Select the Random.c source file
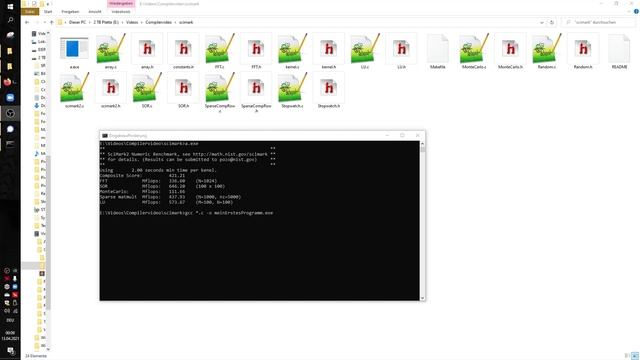 tap(547, 52)
